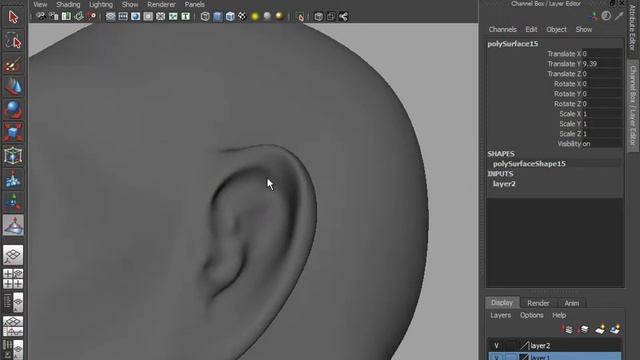Open the Shading panel menu

click(x=68, y=4)
